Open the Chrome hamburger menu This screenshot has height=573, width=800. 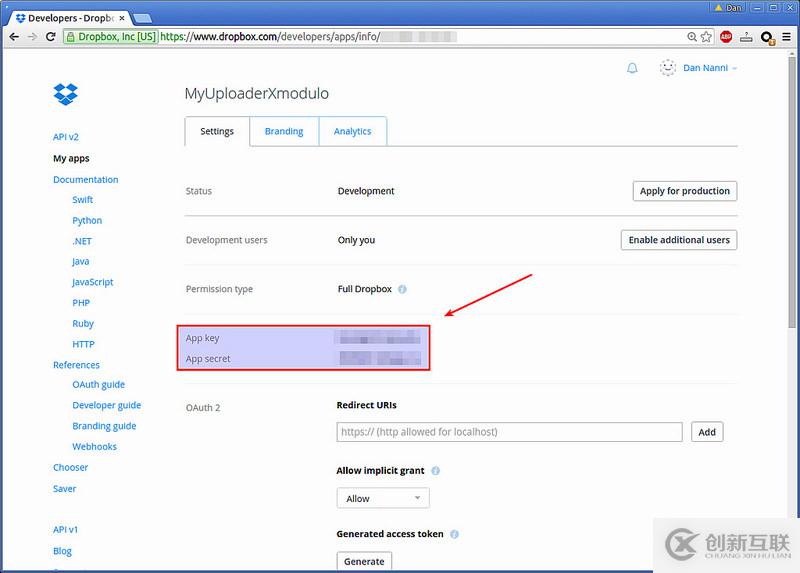[x=786, y=37]
